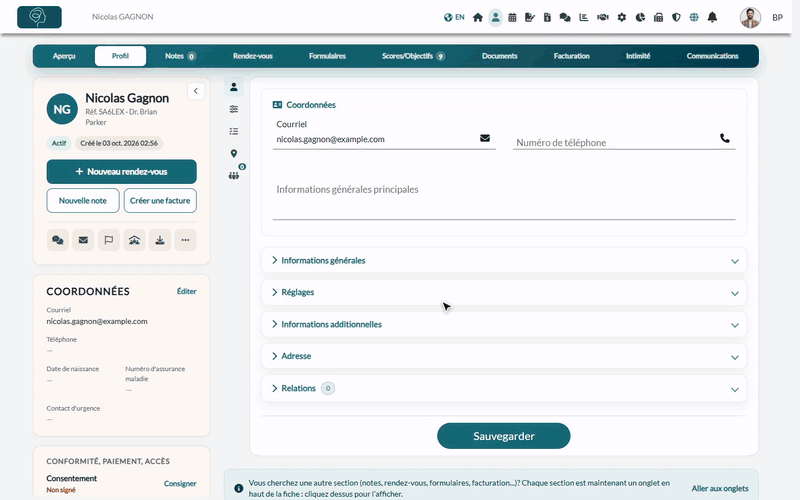Switch to the Aperçu tab
The image size is (800, 500).
pos(64,56)
